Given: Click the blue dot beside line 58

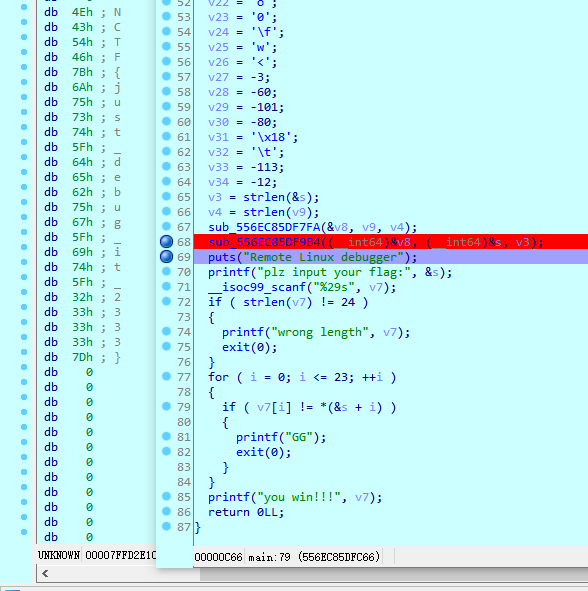Looking at the screenshot, I should point(166,92).
